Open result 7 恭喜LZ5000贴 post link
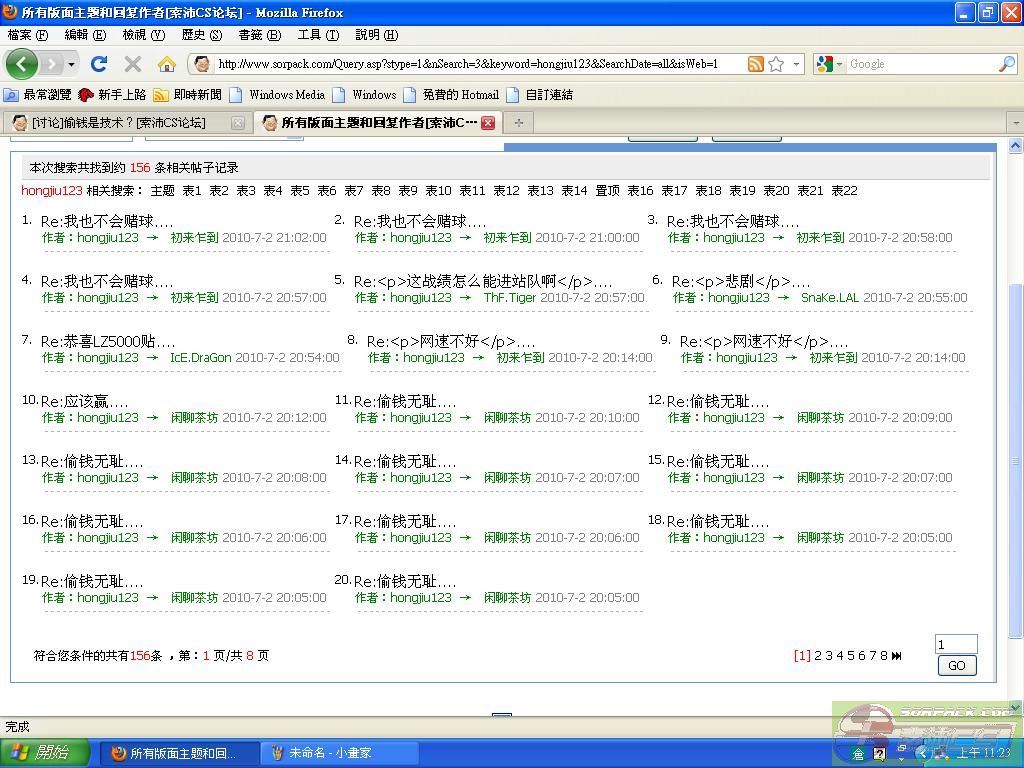The height and width of the screenshot is (768, 1024). (108, 342)
